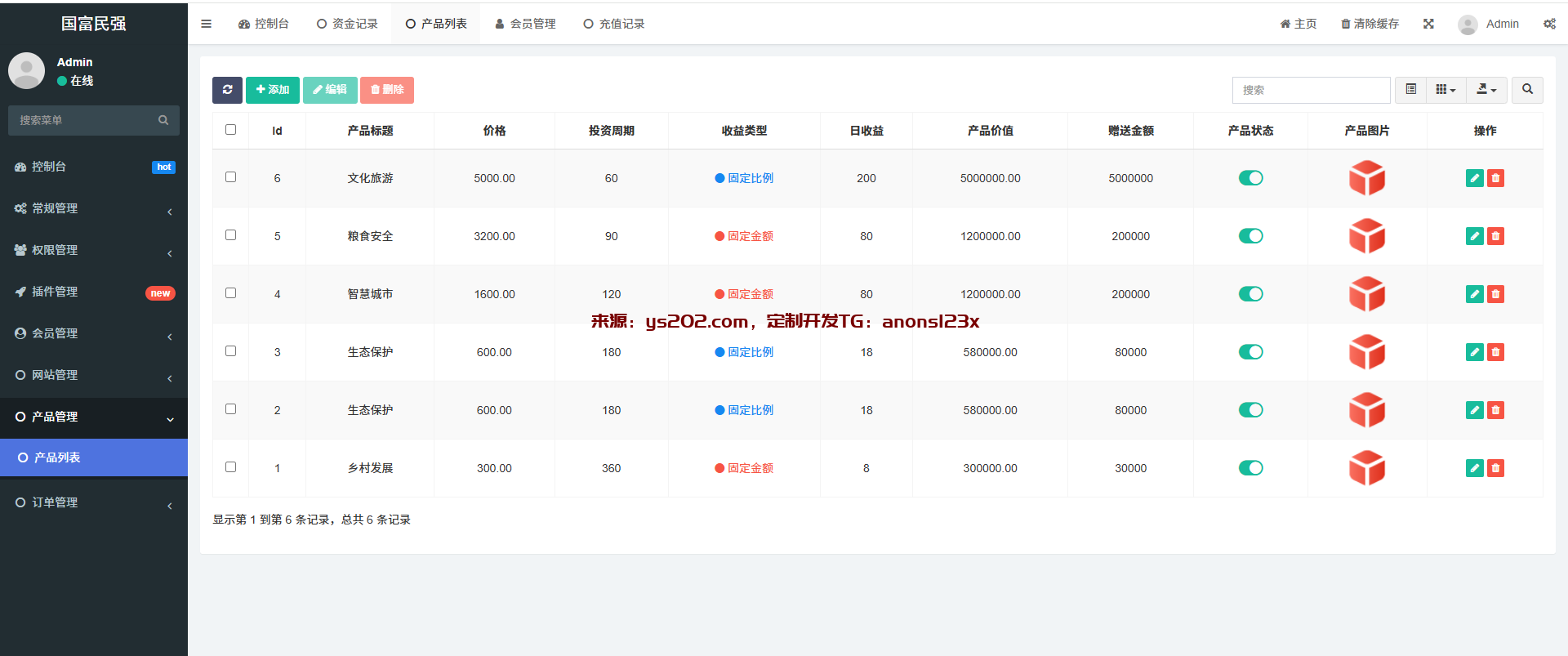
Task: Click the refresh table icon button
Action: (227, 90)
